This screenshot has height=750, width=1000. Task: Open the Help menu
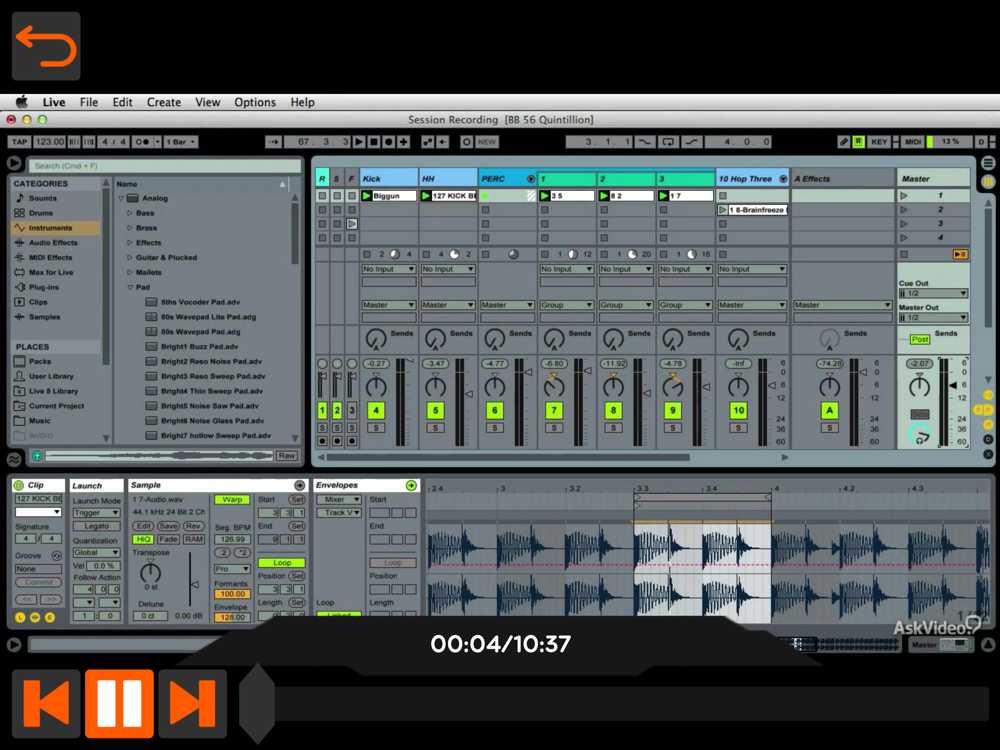tap(302, 102)
